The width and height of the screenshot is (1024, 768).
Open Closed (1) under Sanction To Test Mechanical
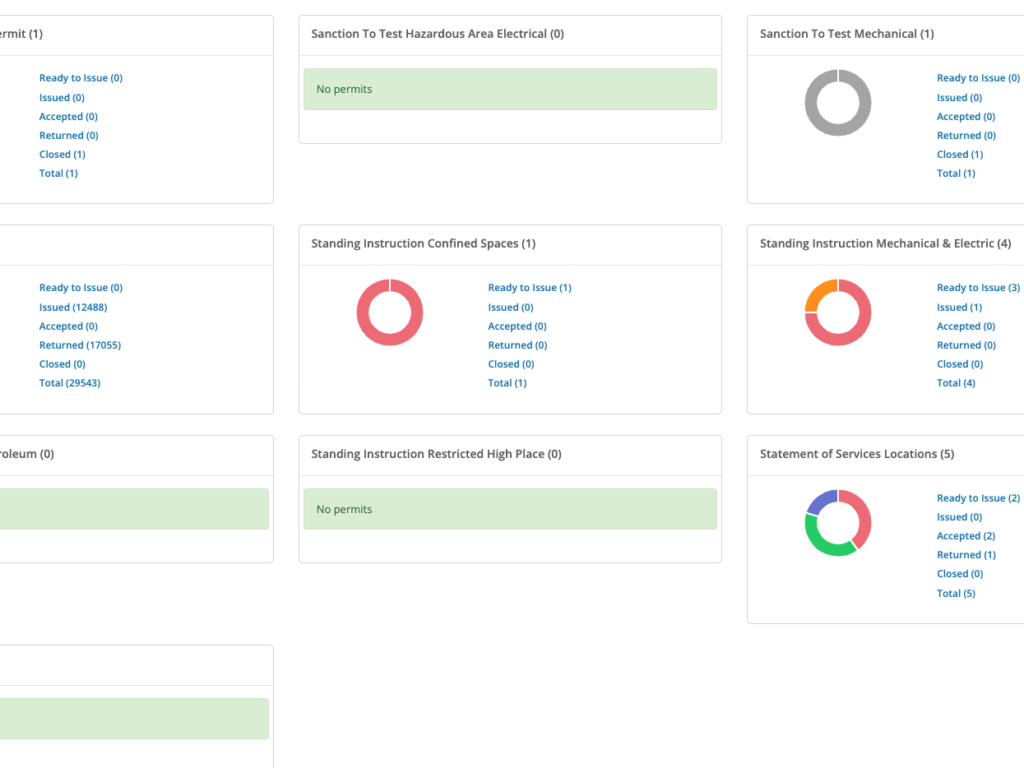959,154
